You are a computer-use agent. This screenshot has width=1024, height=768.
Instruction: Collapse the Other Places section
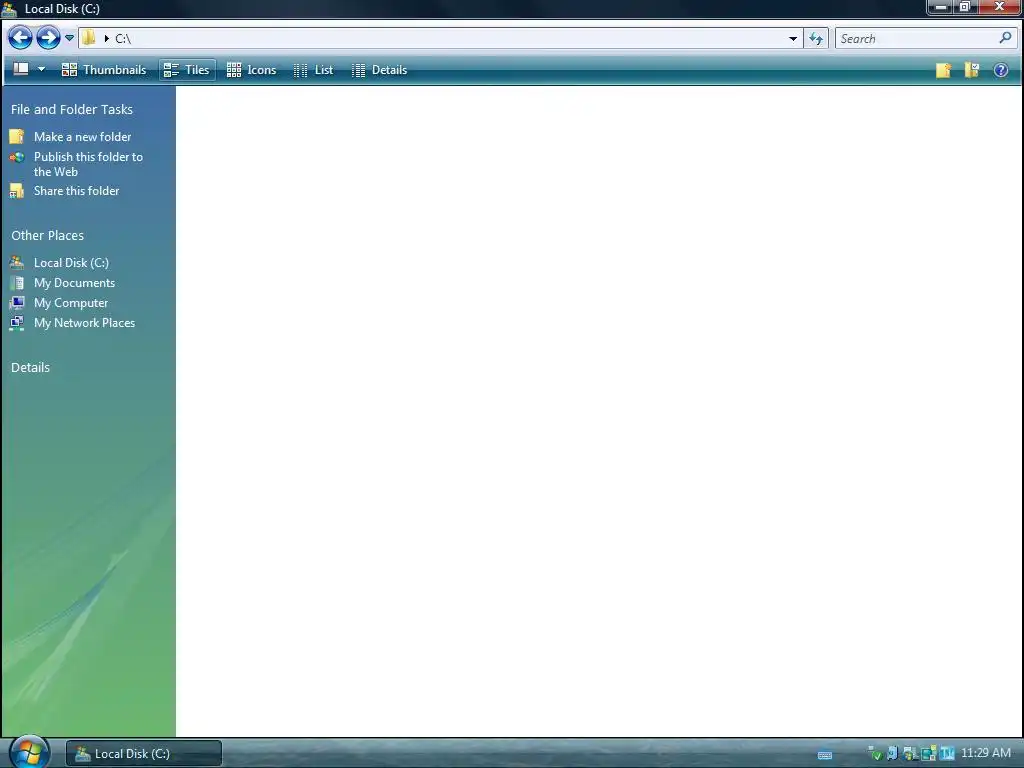point(48,236)
